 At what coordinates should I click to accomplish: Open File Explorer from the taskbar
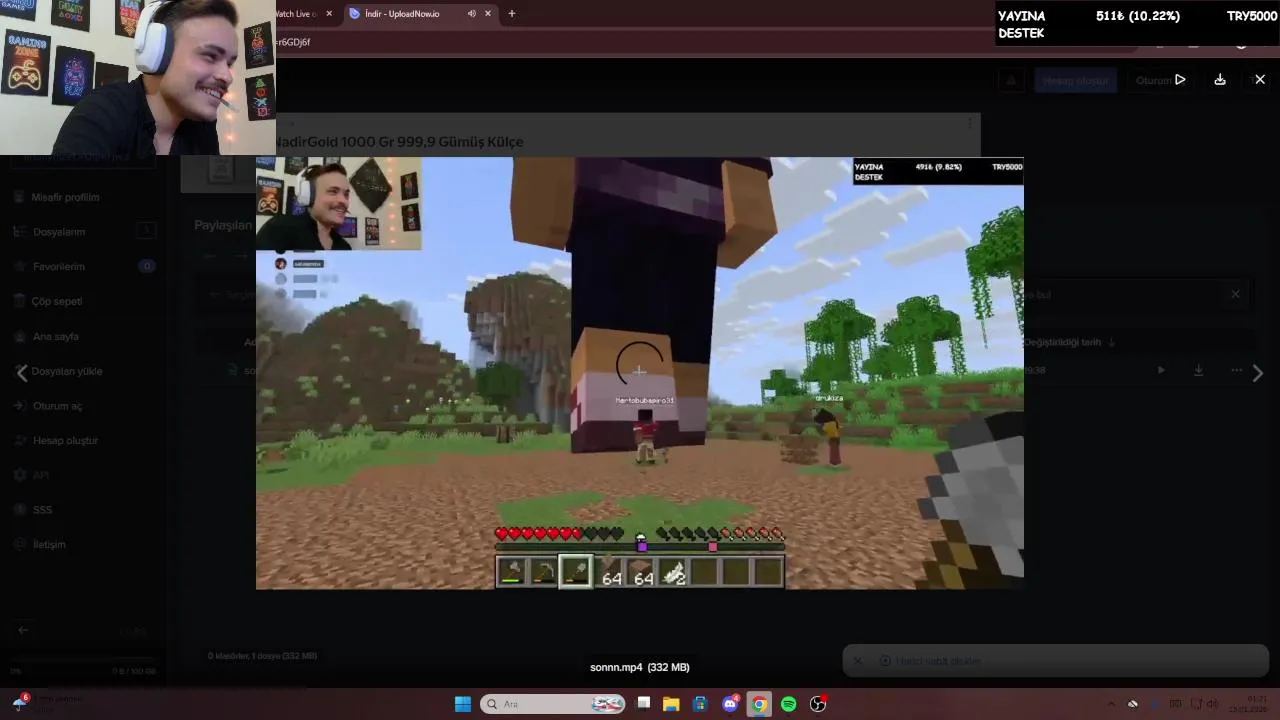coord(671,704)
